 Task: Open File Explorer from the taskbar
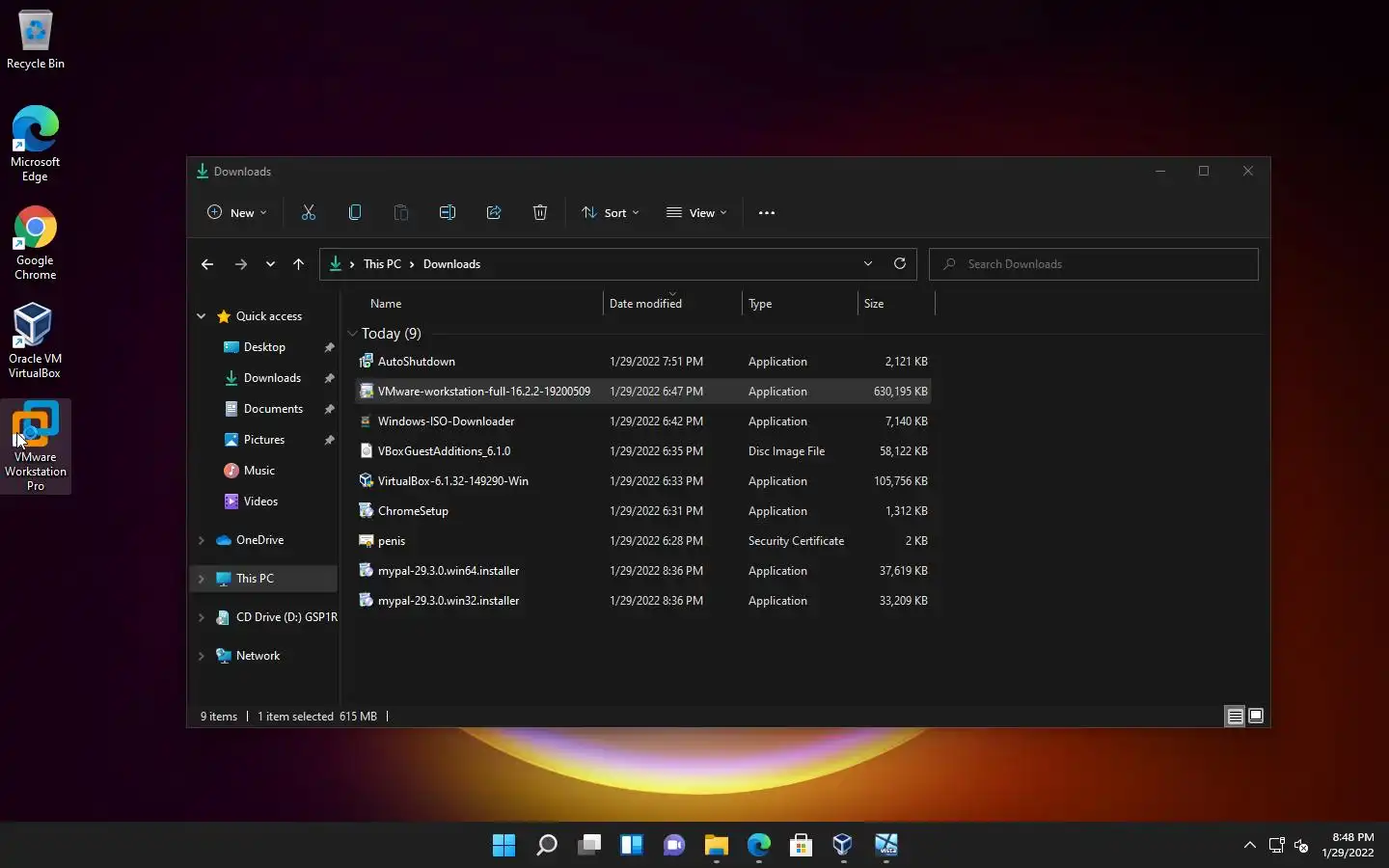coord(716,846)
